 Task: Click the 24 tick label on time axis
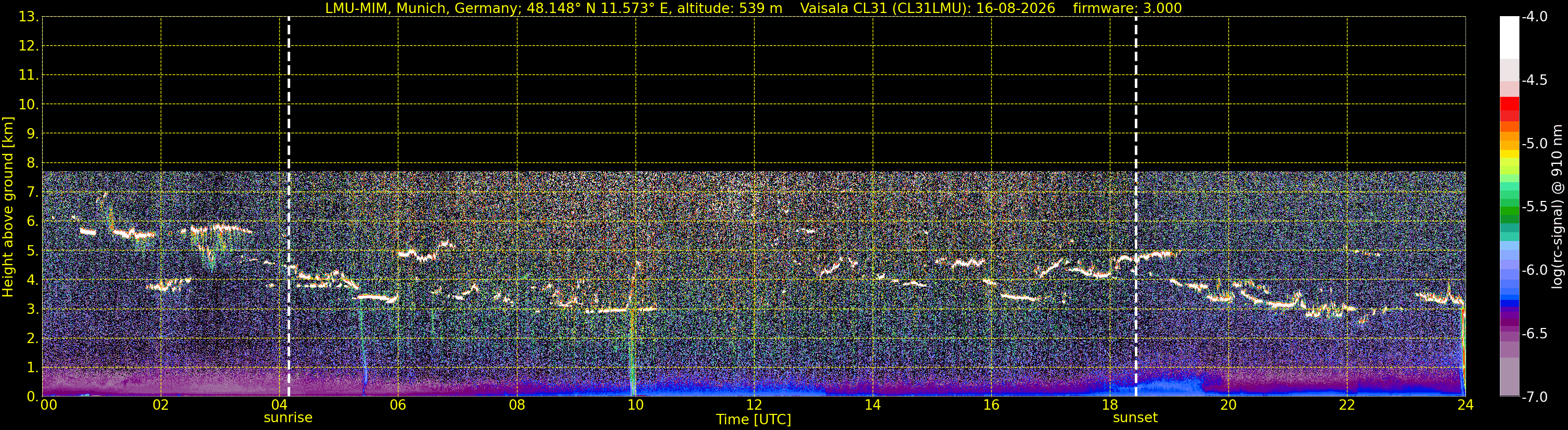click(1466, 405)
